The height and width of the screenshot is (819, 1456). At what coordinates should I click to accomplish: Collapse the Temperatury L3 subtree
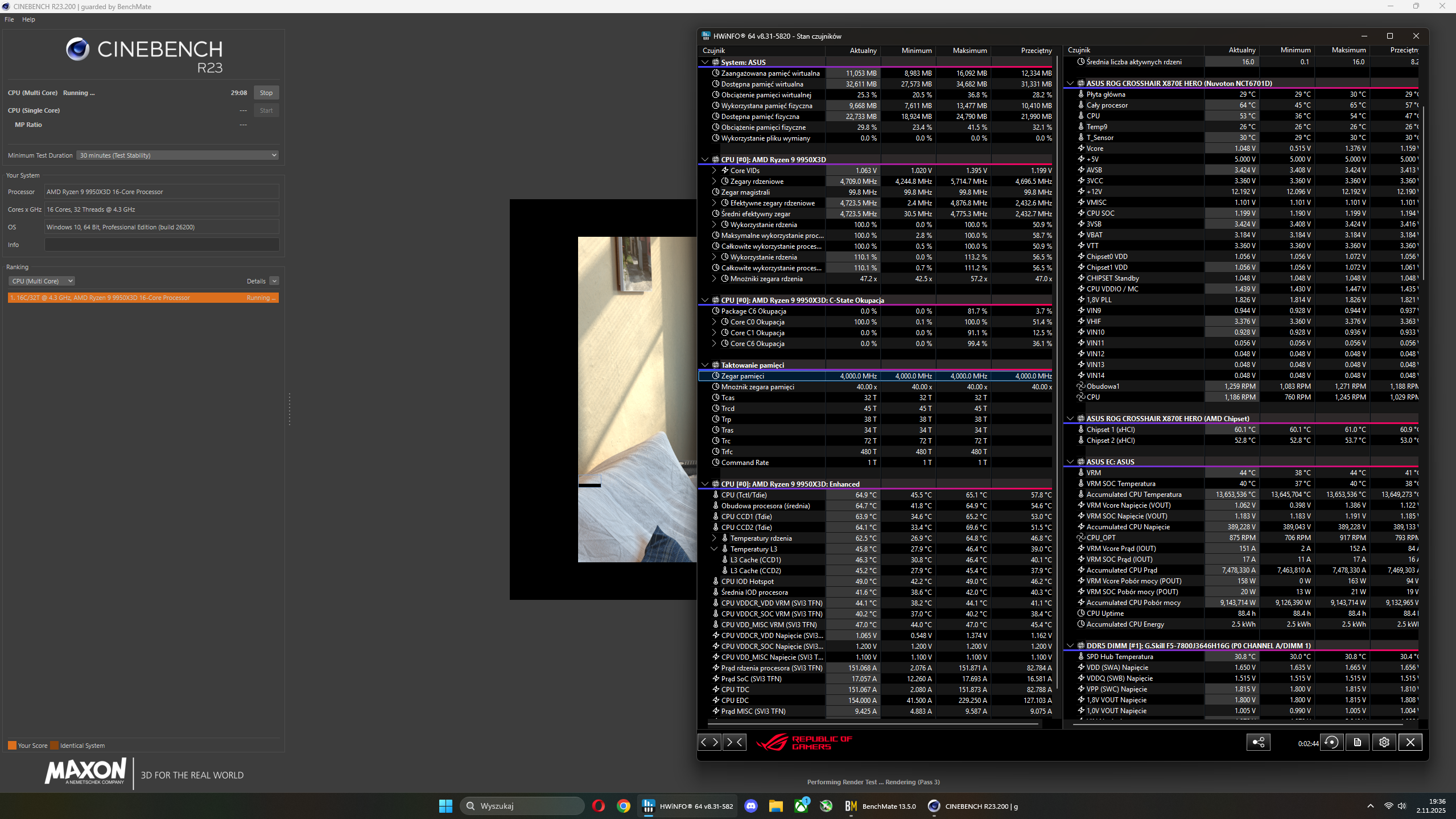pyautogui.click(x=714, y=549)
